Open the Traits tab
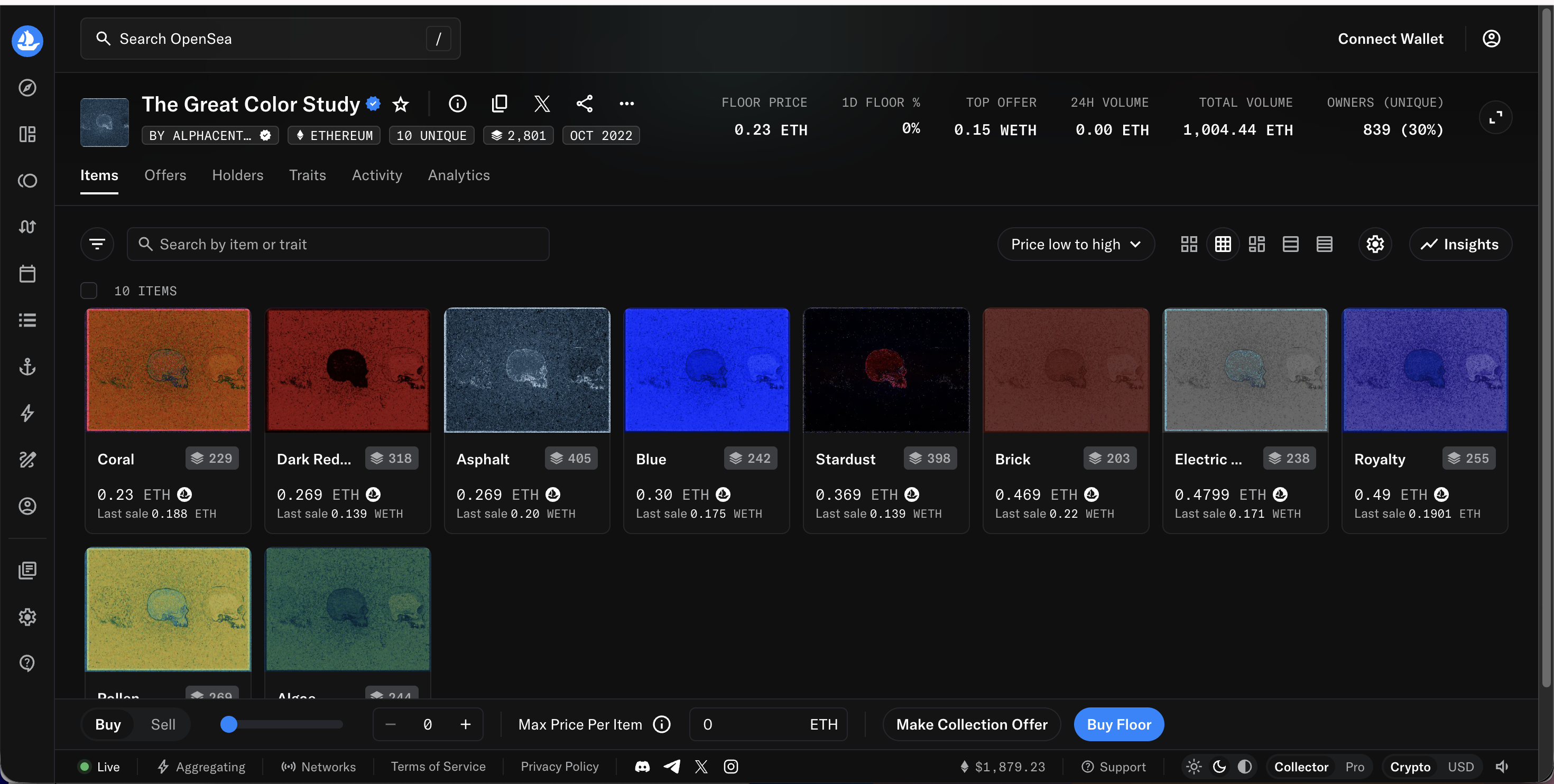Image resolution: width=1554 pixels, height=784 pixels. (x=307, y=175)
